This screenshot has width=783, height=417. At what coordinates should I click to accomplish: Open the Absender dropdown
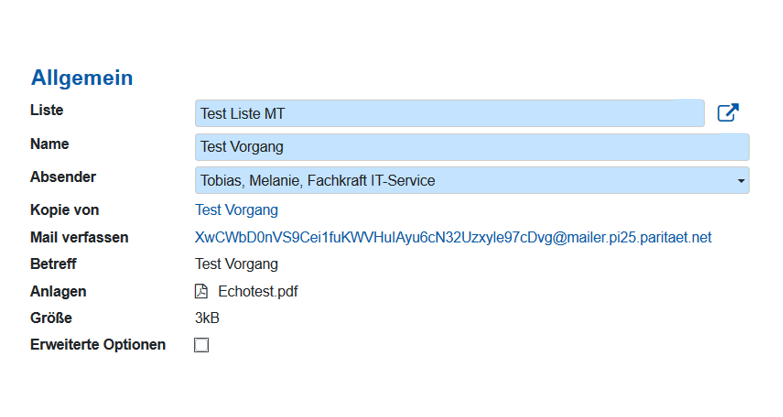tap(471, 181)
